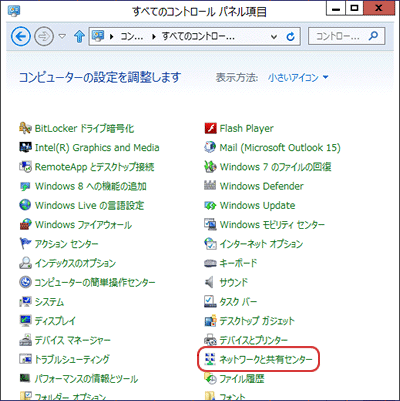Open the インターネット オプション link
The image size is (400, 401).
261,244
